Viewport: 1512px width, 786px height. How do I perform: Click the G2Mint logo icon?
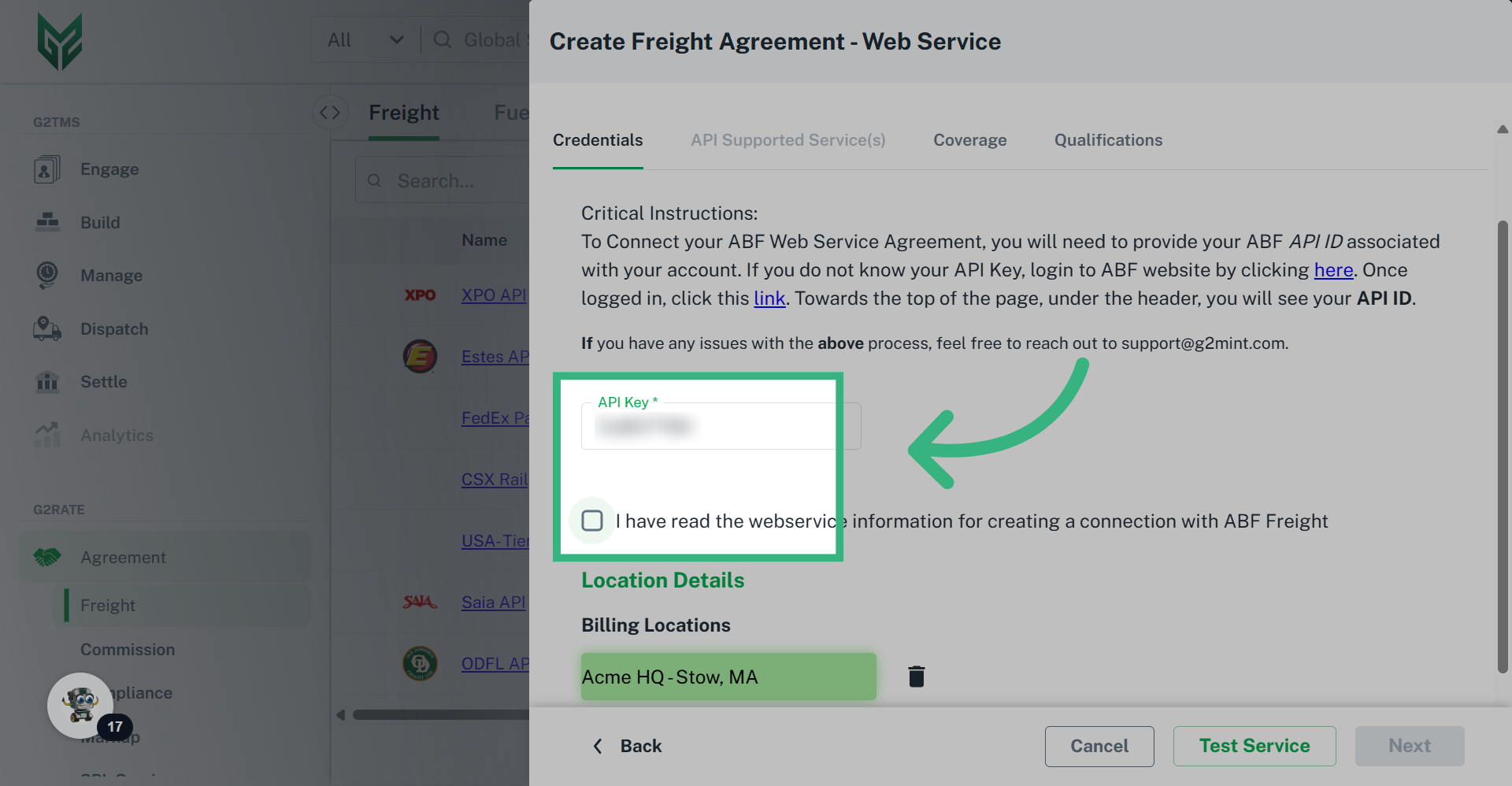coord(60,42)
